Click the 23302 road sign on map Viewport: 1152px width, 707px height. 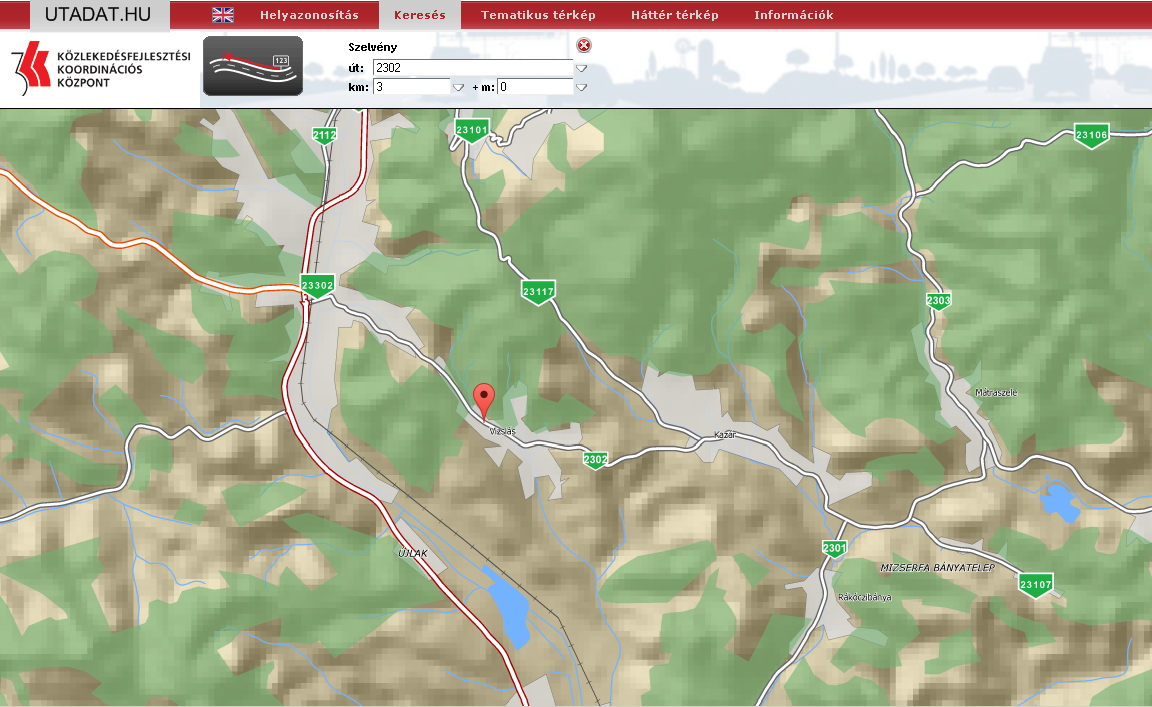(317, 286)
